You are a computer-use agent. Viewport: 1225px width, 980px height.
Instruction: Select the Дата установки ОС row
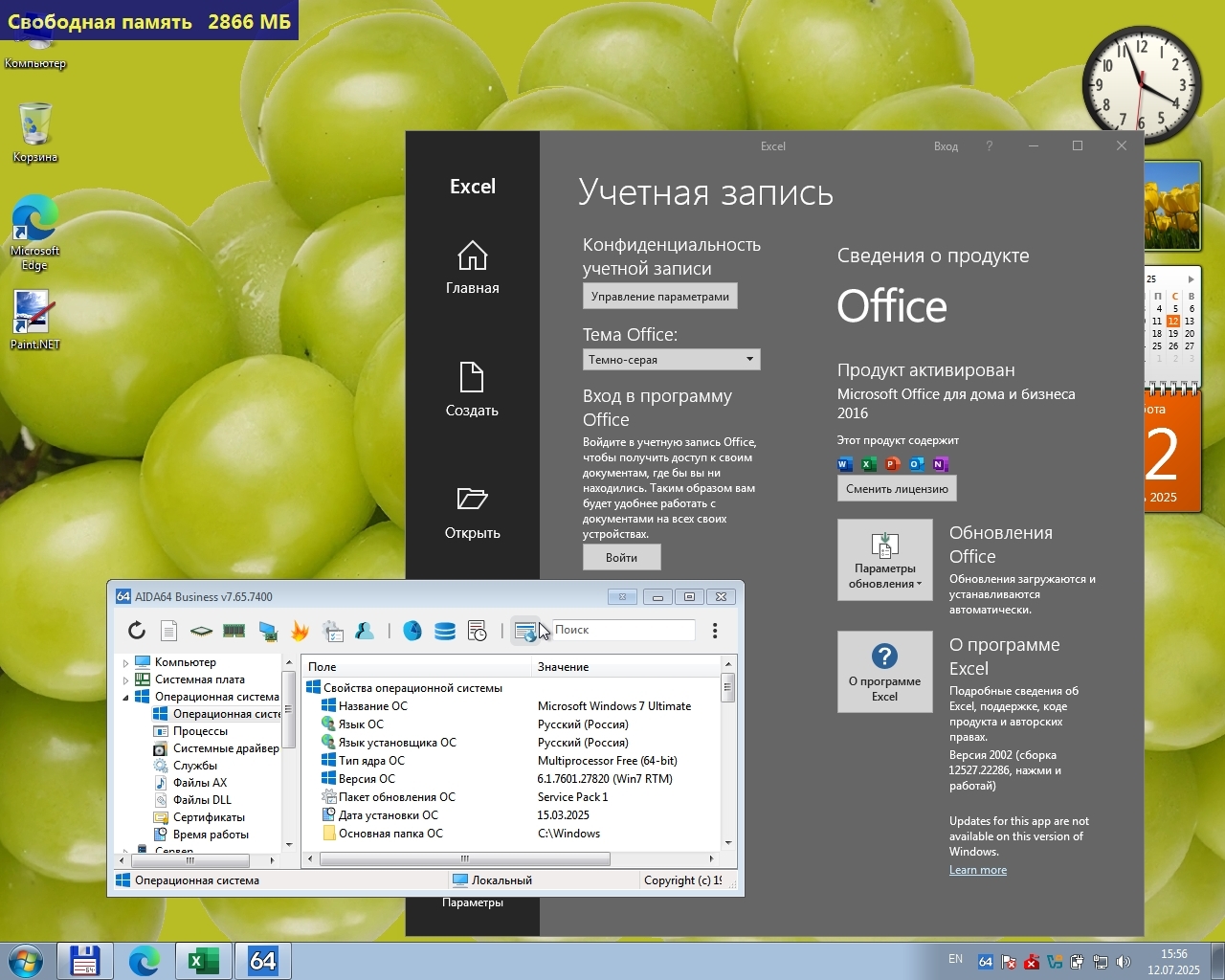pos(512,815)
